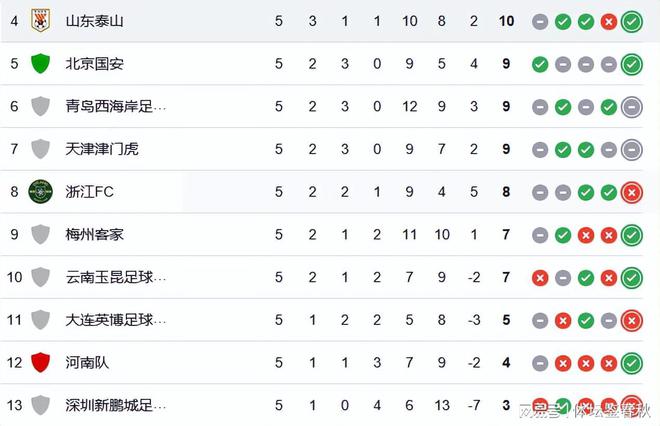Select the 河南队 team name
The height and width of the screenshot is (426, 660).
click(x=87, y=362)
